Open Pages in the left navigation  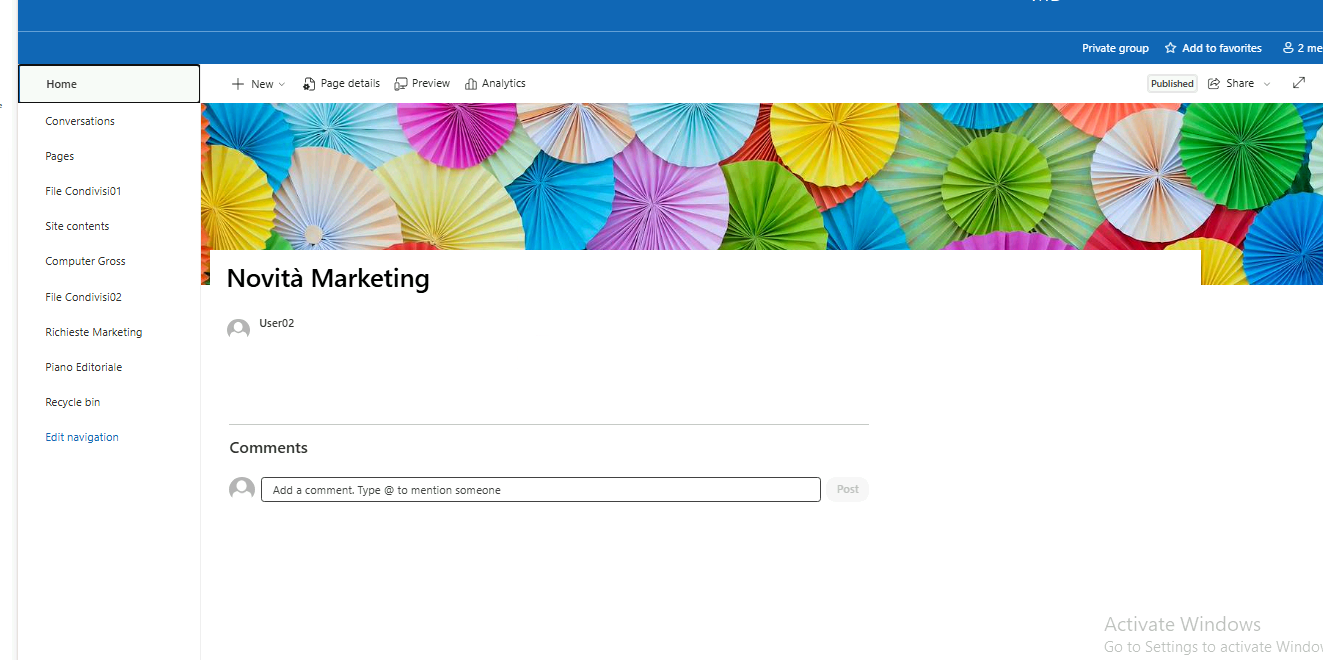[x=60, y=156]
